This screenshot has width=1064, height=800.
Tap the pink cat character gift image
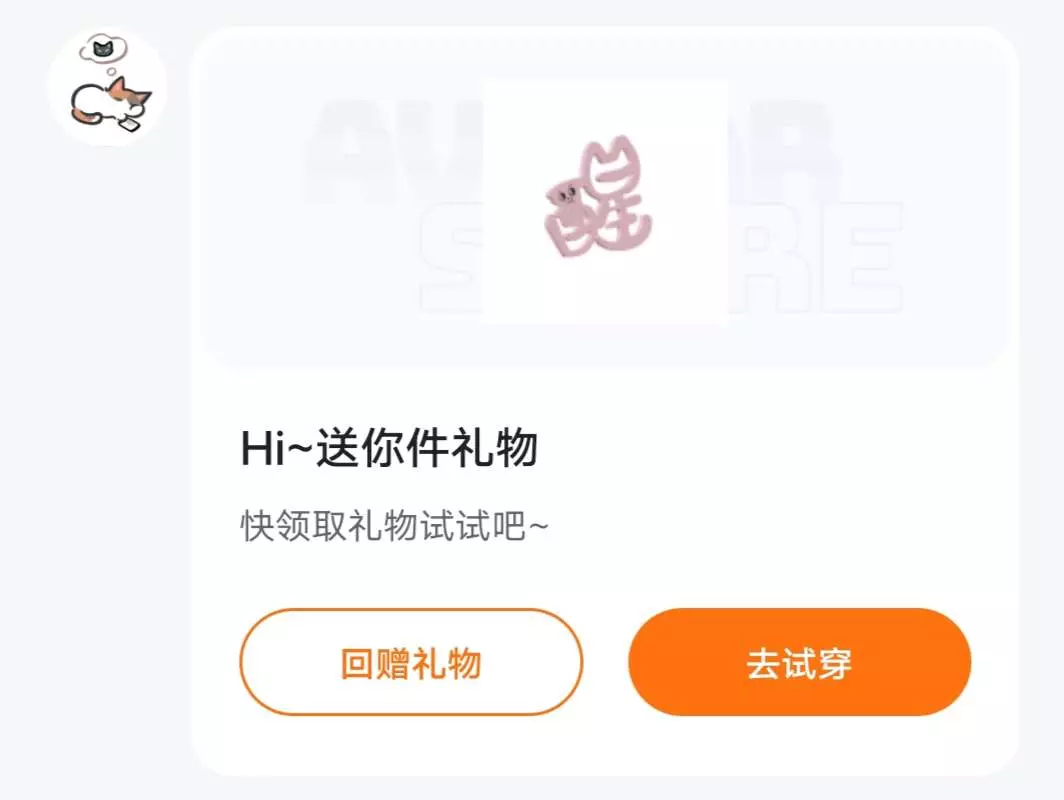[x=598, y=198]
